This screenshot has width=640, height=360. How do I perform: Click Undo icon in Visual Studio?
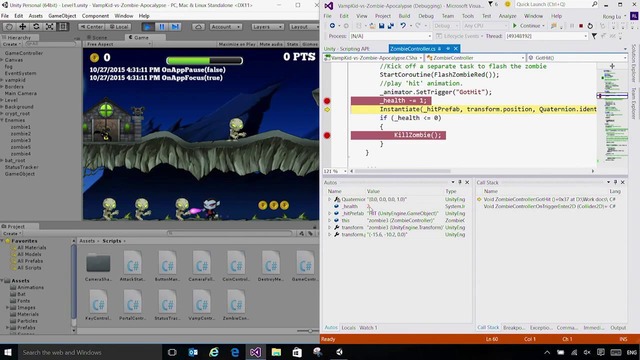pyautogui.click(x=403, y=26)
